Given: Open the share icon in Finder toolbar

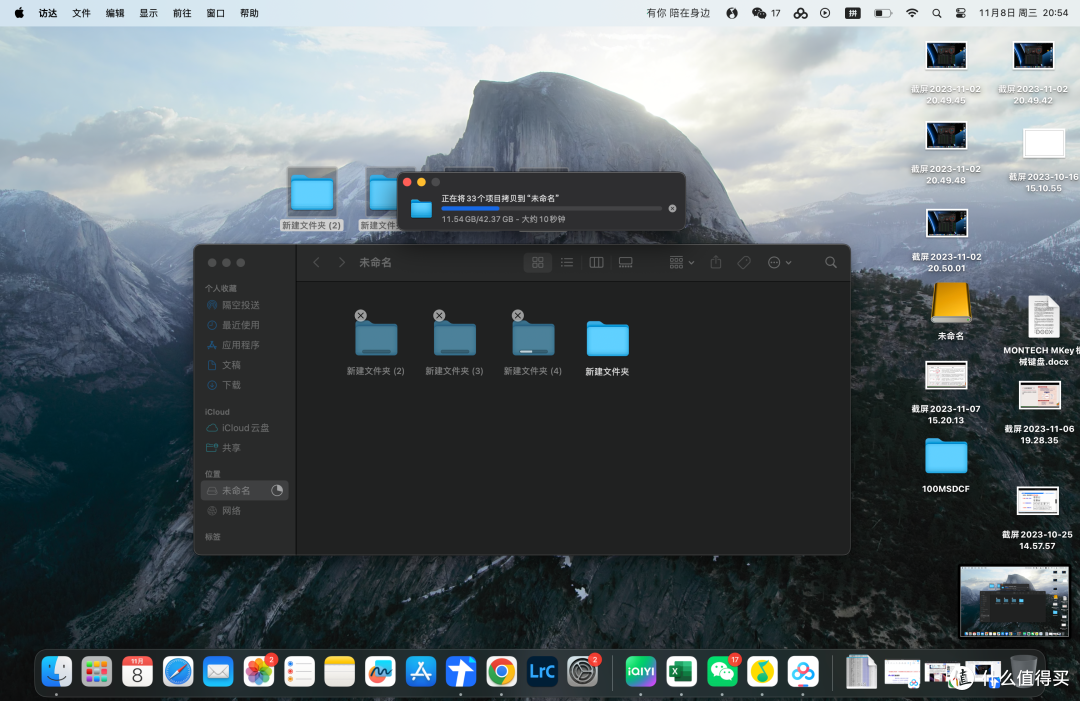Looking at the screenshot, I should coord(716,262).
